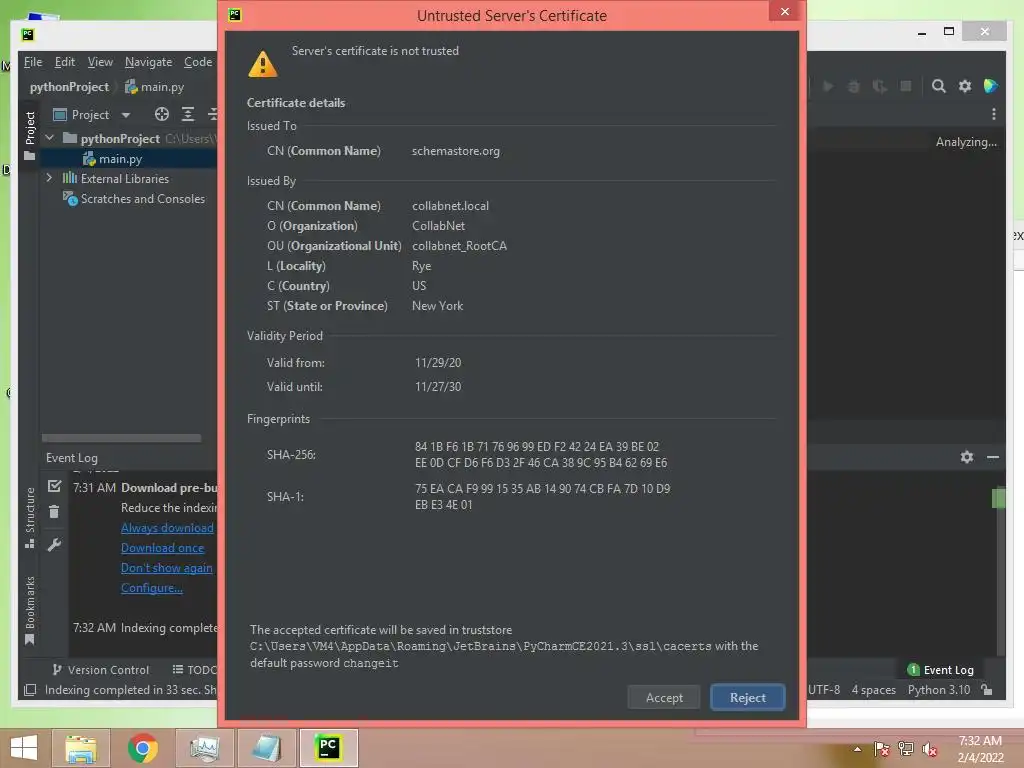Click the trash Clear All icon in Event Log
The width and height of the screenshot is (1024, 768).
coord(54,512)
